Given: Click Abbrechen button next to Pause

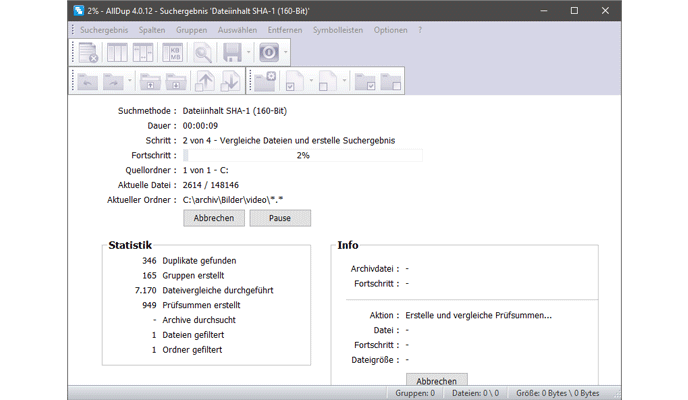Looking at the screenshot, I should (x=214, y=218).
